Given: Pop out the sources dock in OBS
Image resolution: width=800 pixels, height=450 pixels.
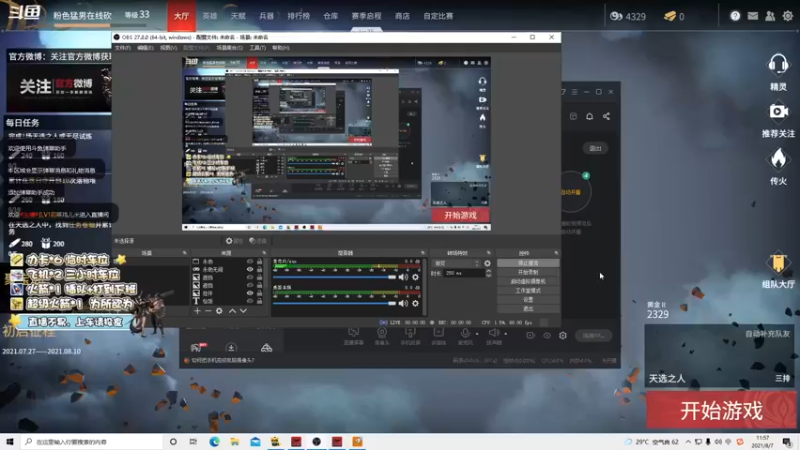Looking at the screenshot, I should (x=264, y=253).
